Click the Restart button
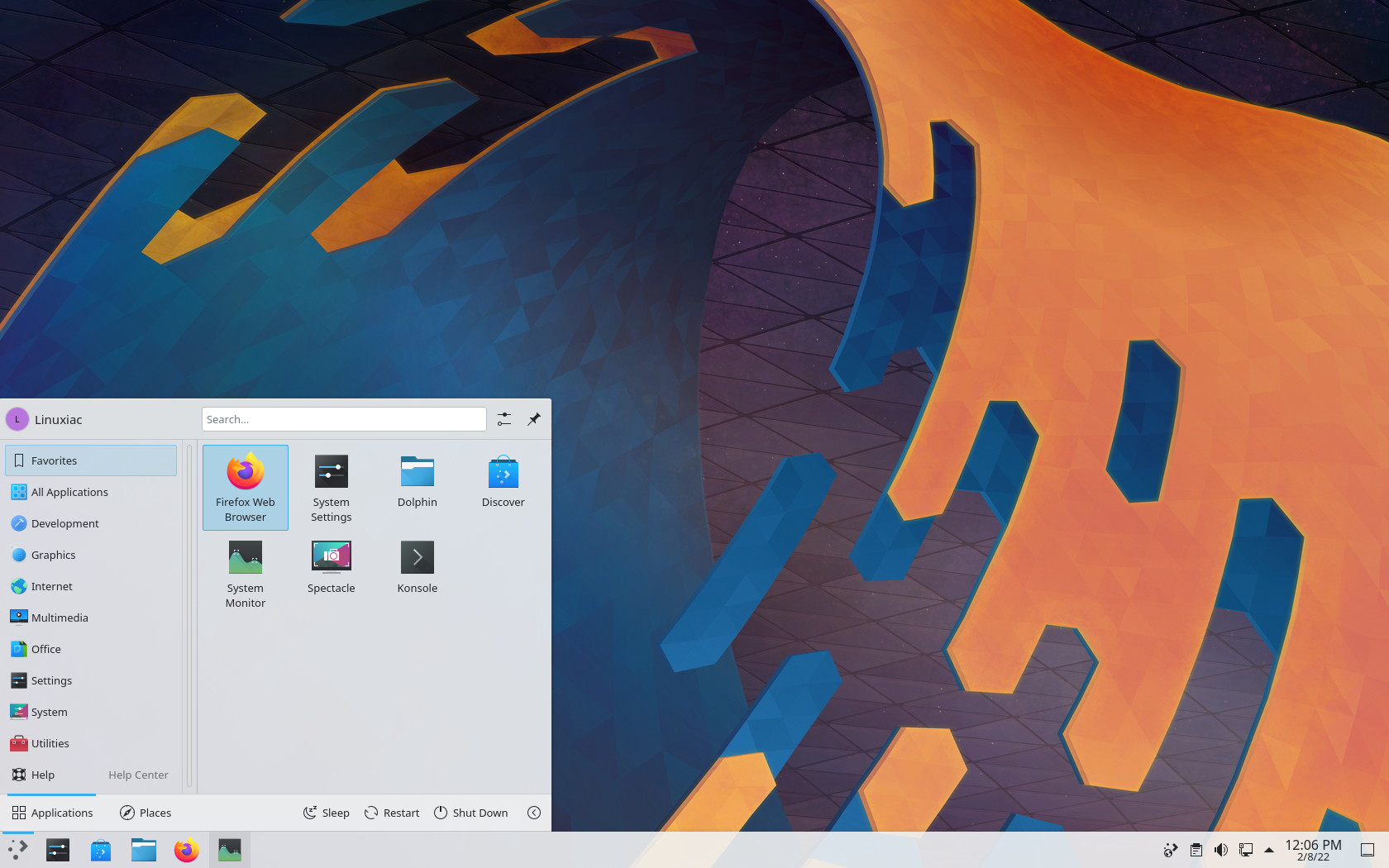Screen dimensions: 1389x868 [392, 813]
